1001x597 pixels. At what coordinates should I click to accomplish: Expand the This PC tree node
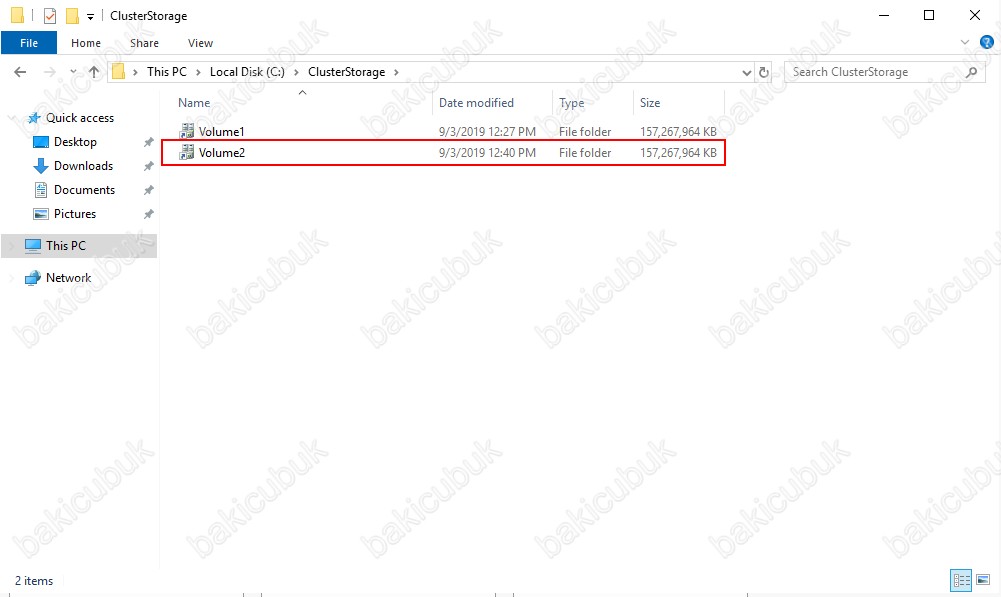[x=12, y=246]
